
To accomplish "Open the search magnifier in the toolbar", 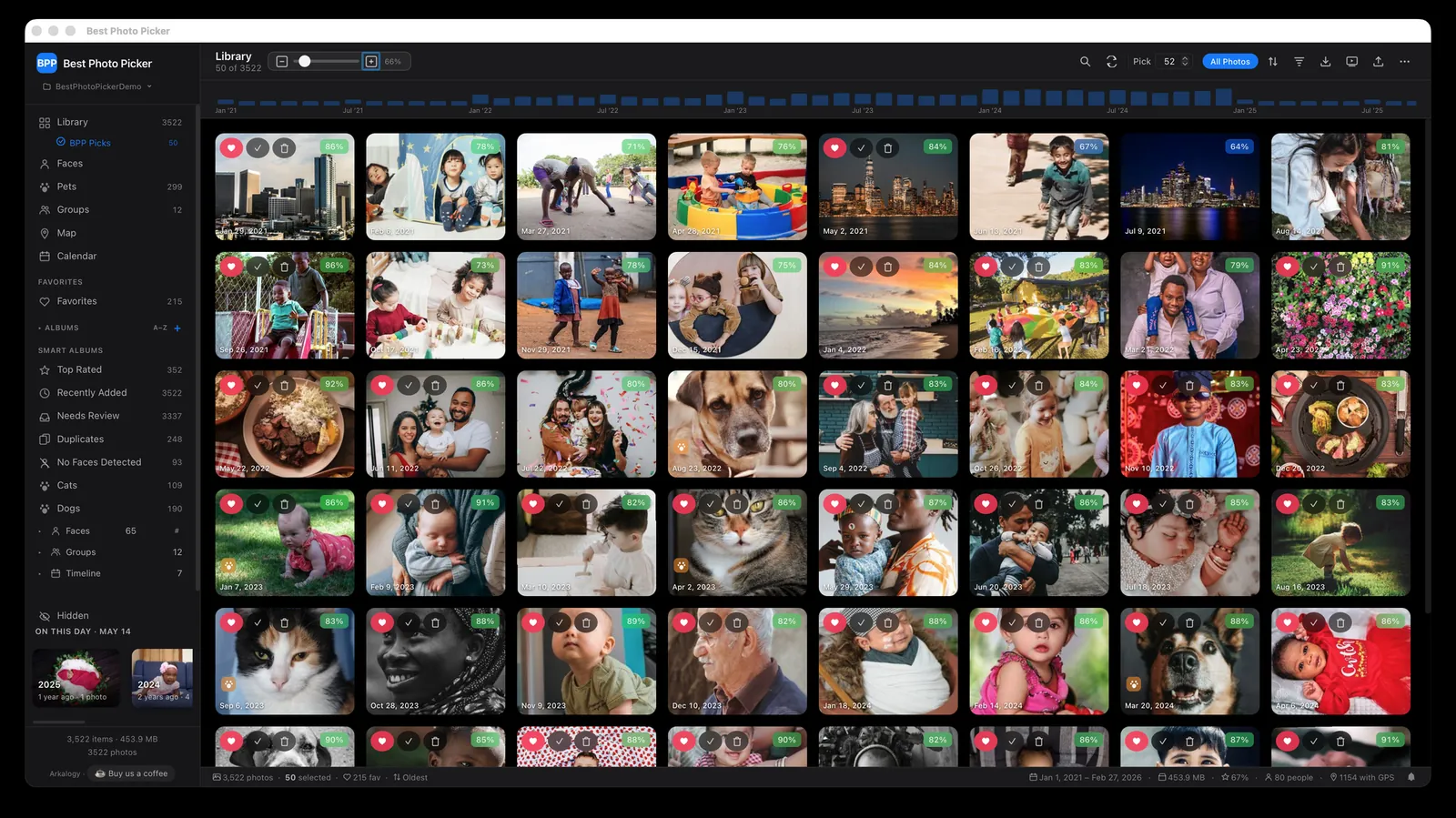I will pos(1085,62).
